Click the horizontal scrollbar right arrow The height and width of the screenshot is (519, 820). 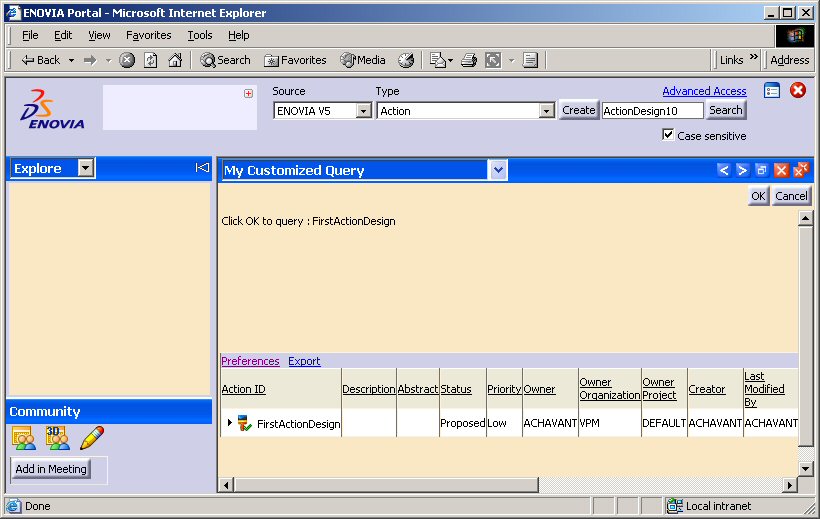[x=790, y=485]
